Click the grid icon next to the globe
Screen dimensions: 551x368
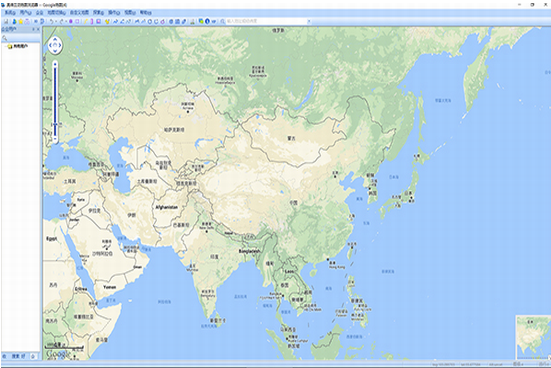[x=177, y=21]
